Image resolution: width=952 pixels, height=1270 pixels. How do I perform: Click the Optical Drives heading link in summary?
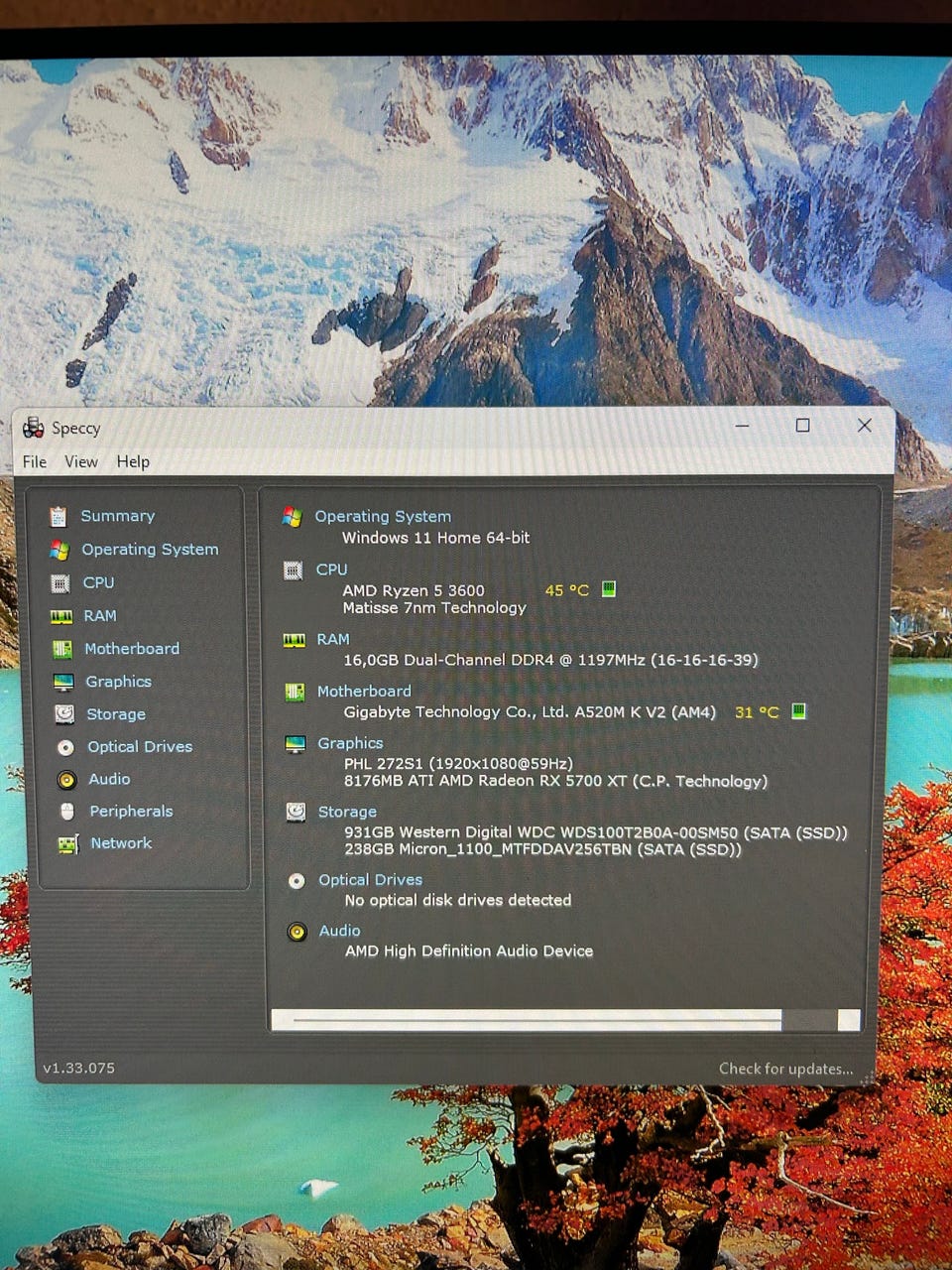pyautogui.click(x=370, y=880)
